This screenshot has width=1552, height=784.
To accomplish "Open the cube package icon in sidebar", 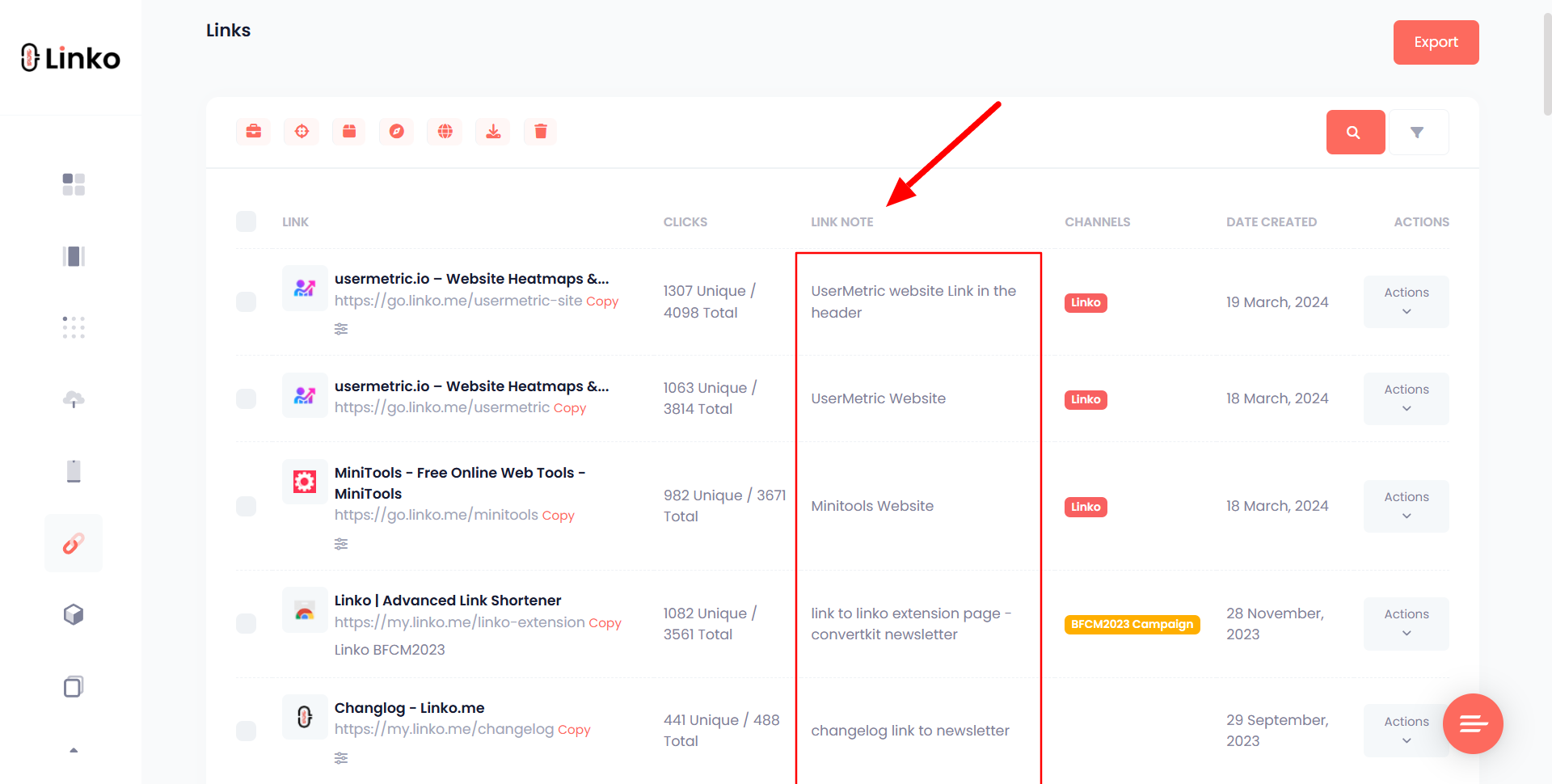I will click(x=74, y=615).
